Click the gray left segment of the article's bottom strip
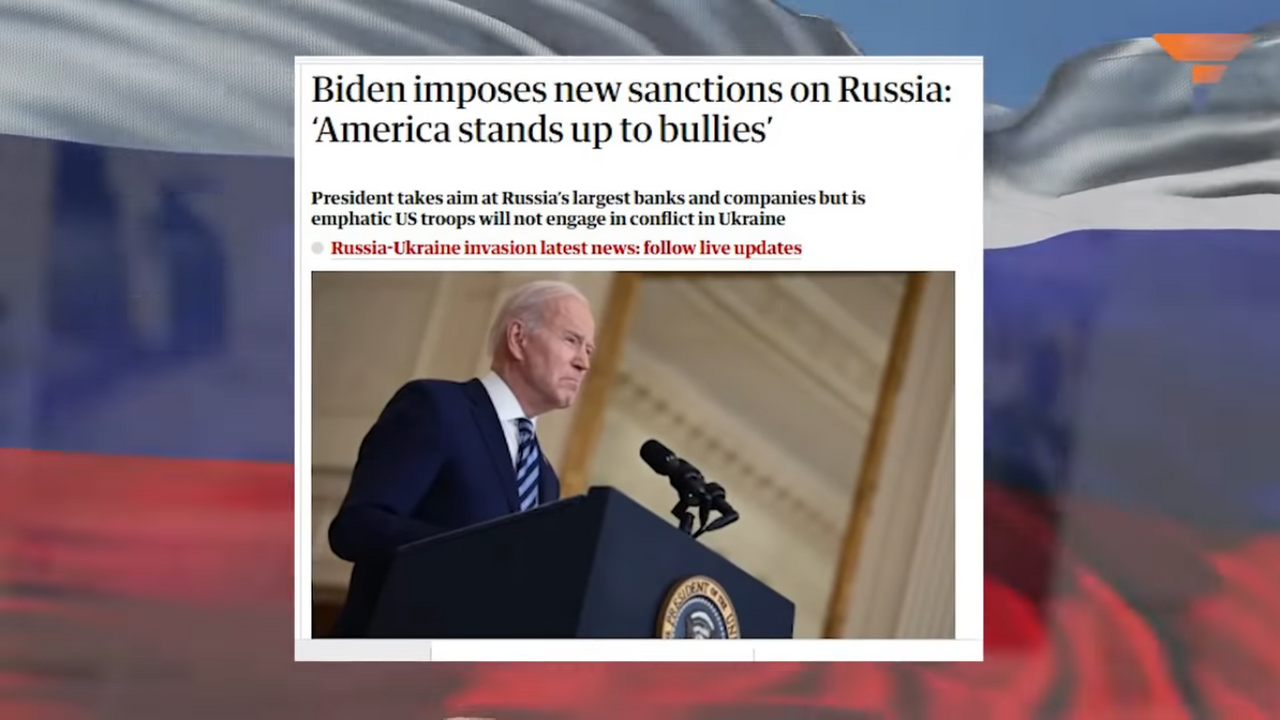1280x720 pixels. (x=363, y=652)
